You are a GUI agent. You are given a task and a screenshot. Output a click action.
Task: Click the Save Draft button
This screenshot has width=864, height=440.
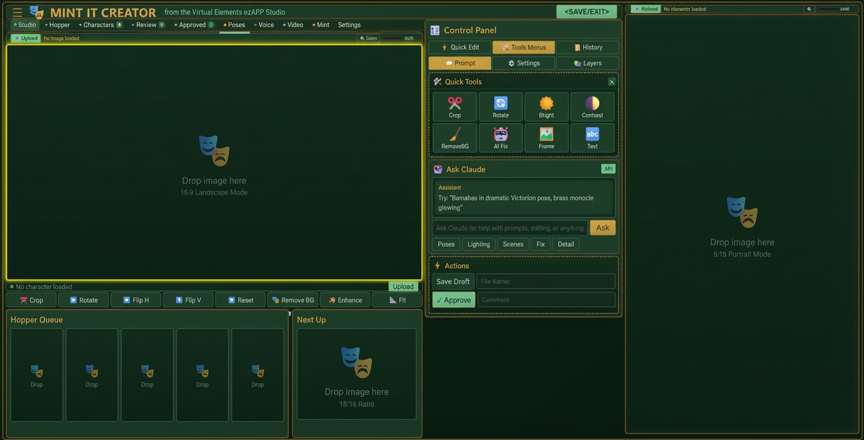pos(453,281)
